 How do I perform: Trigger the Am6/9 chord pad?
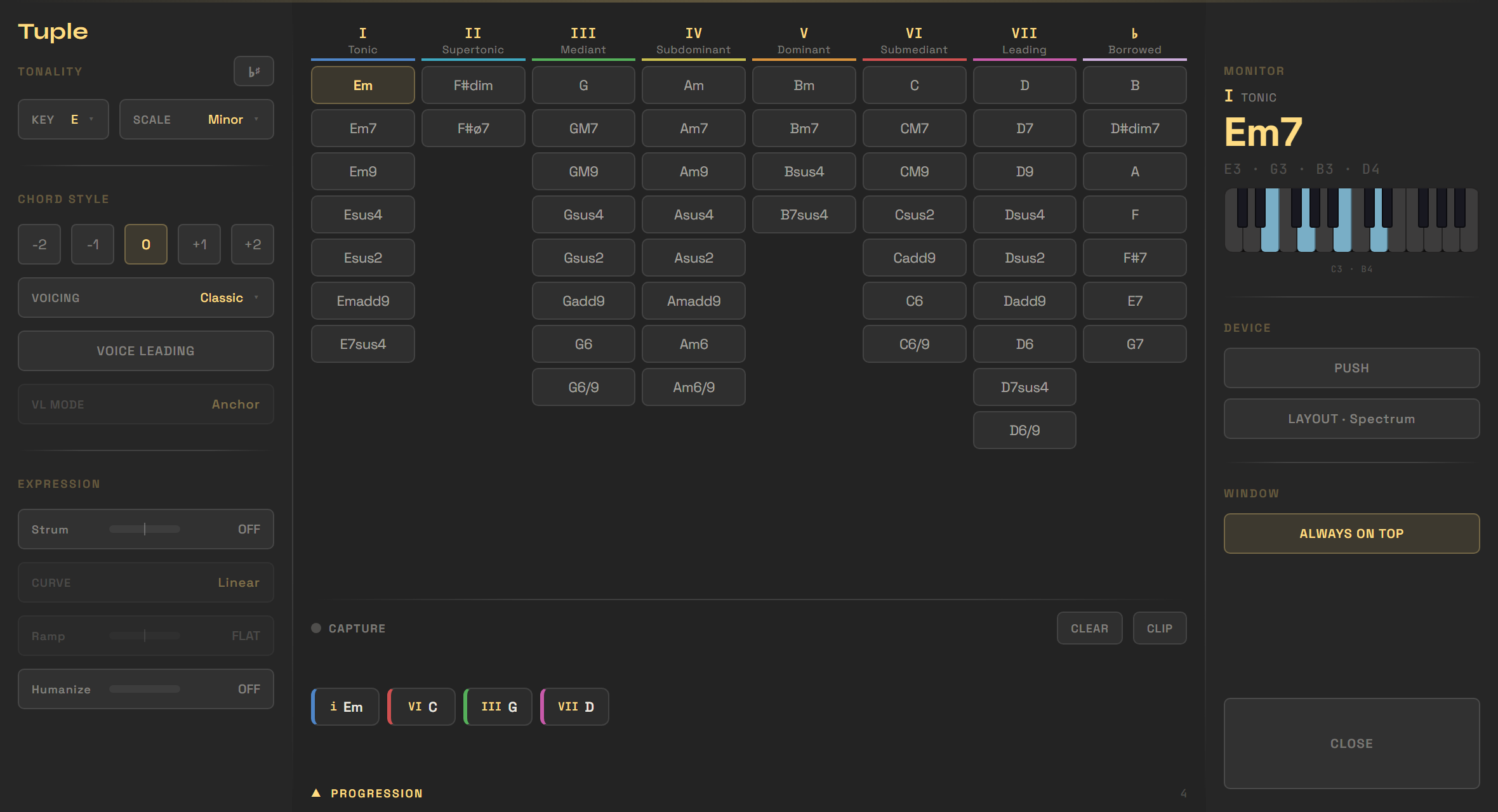click(694, 387)
